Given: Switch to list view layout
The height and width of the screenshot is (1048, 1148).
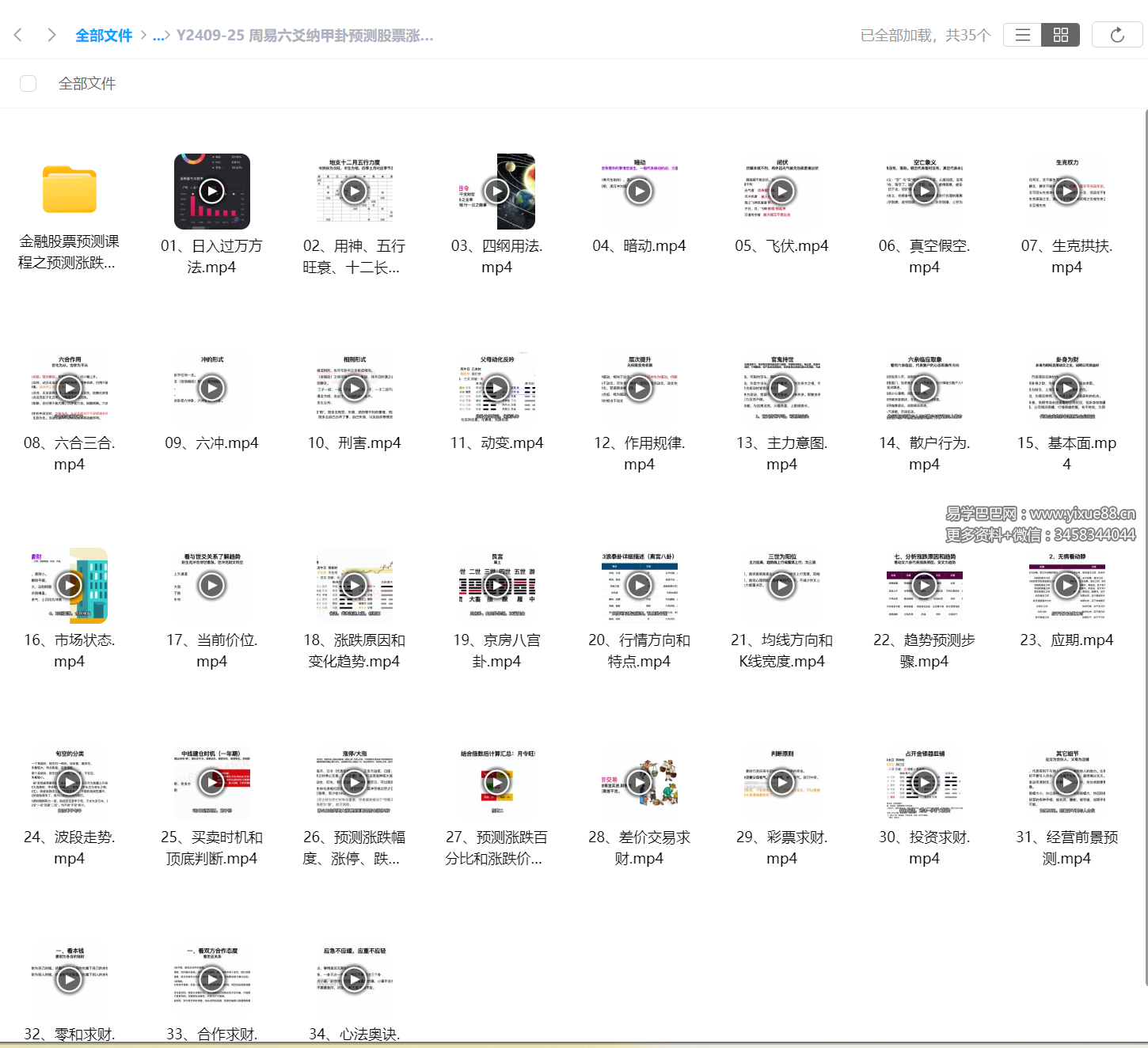Looking at the screenshot, I should (1021, 35).
